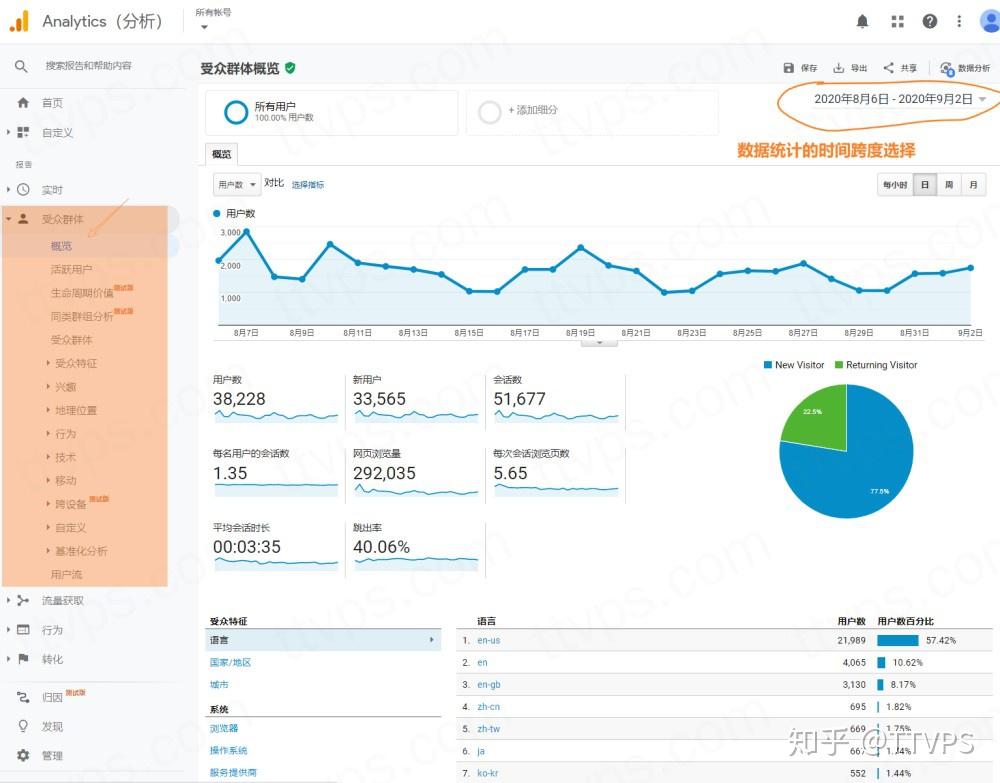Open the 用户数 metric dropdown
1000x783 pixels.
coord(236,184)
